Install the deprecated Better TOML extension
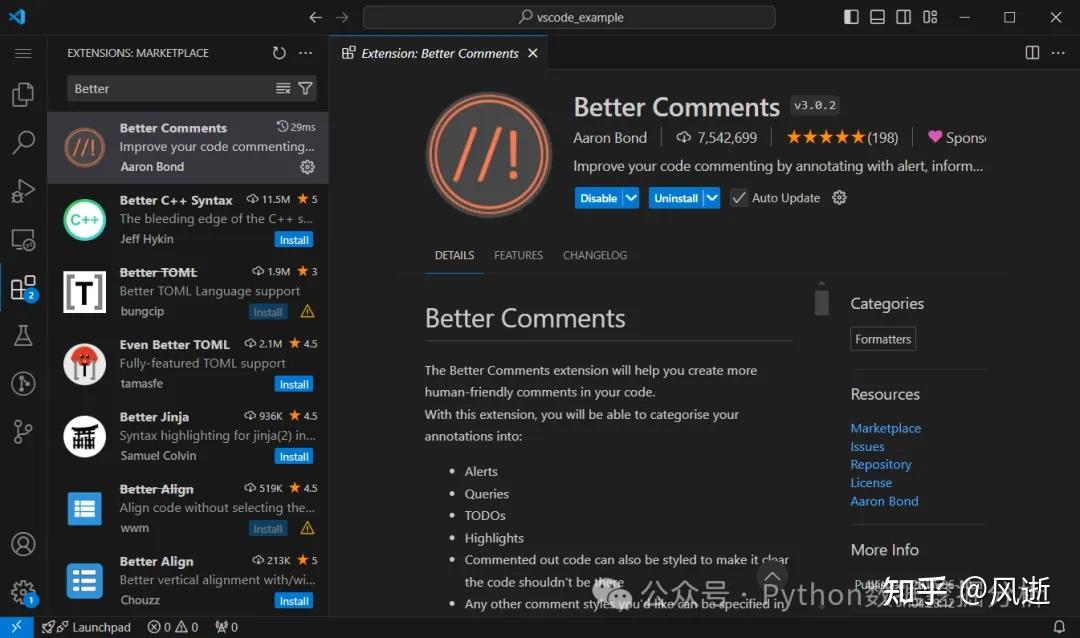The height and width of the screenshot is (638, 1080). point(268,312)
